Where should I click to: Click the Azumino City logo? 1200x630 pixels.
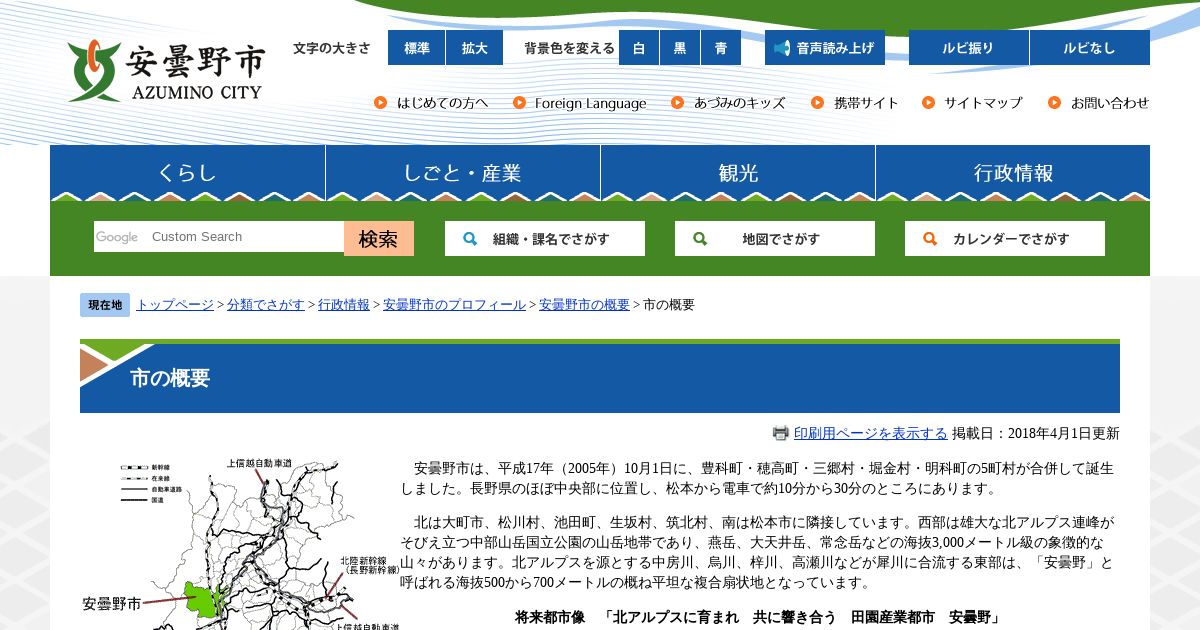(x=166, y=71)
